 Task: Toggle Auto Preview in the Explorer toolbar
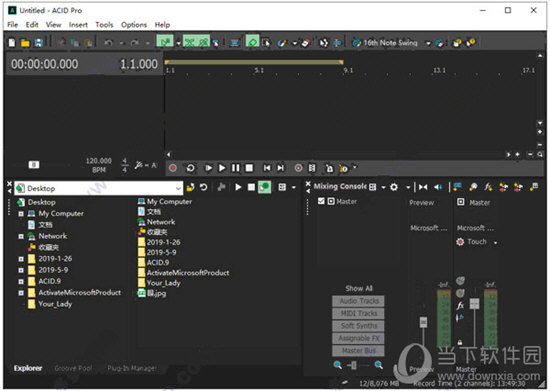[264, 187]
